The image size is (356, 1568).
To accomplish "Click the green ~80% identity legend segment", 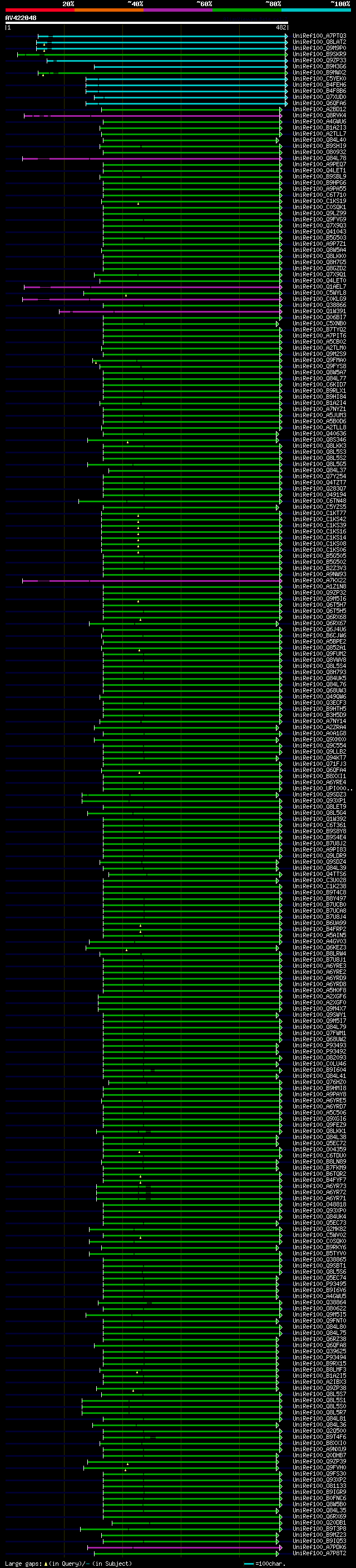I will click(x=246, y=10).
